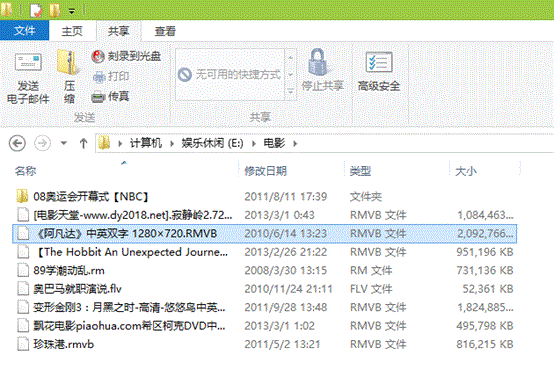Click size 816,215 KB cell

click(x=485, y=344)
